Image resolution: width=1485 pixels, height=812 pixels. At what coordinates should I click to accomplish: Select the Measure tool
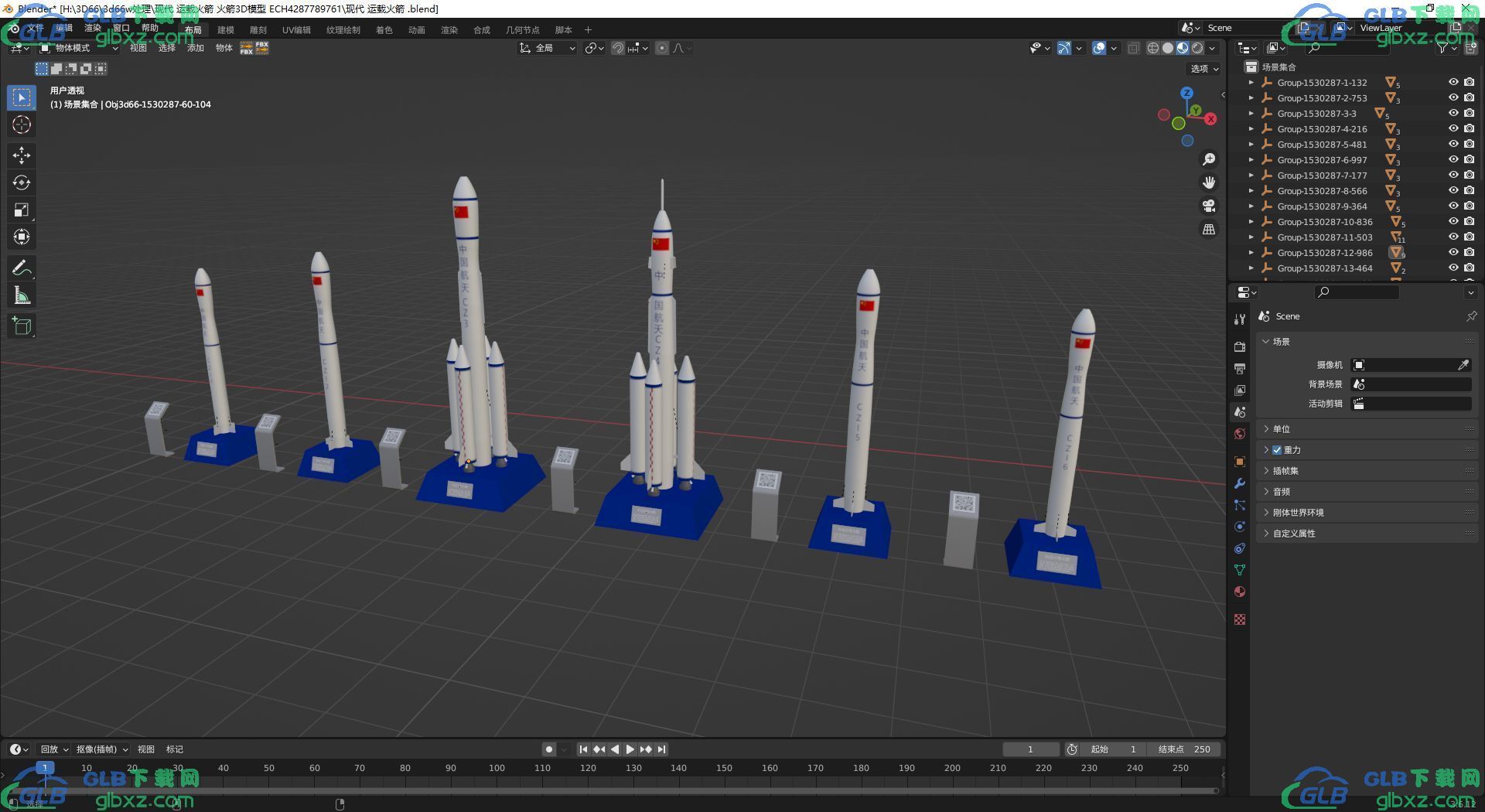pos(21,295)
